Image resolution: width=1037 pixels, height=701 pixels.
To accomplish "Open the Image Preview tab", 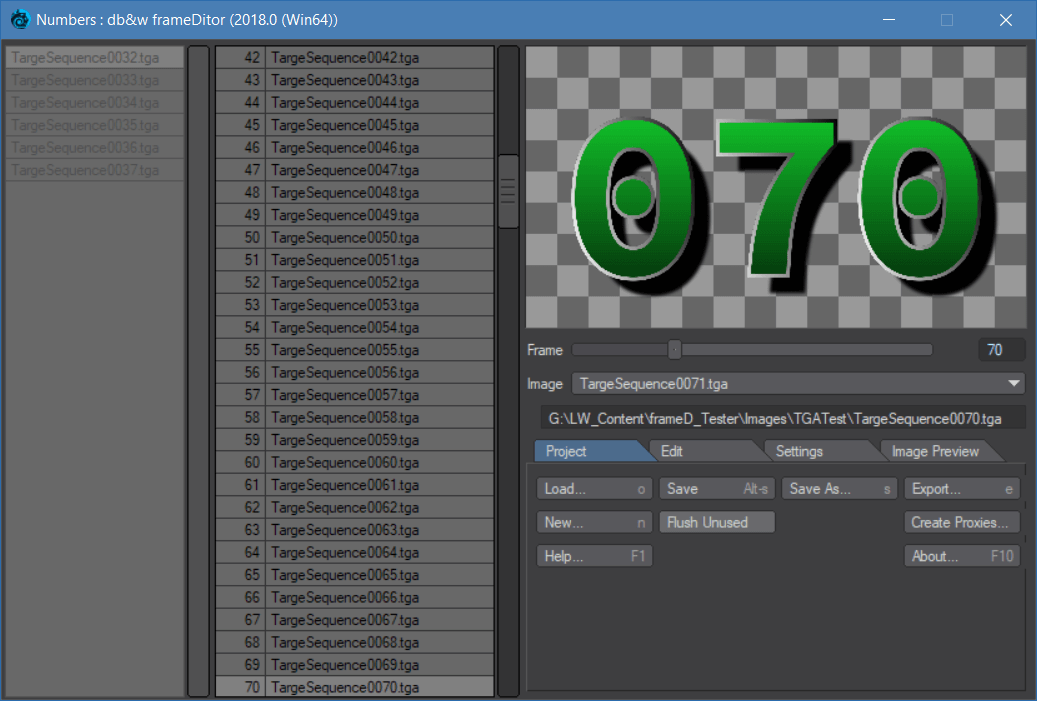I will tap(935, 451).
